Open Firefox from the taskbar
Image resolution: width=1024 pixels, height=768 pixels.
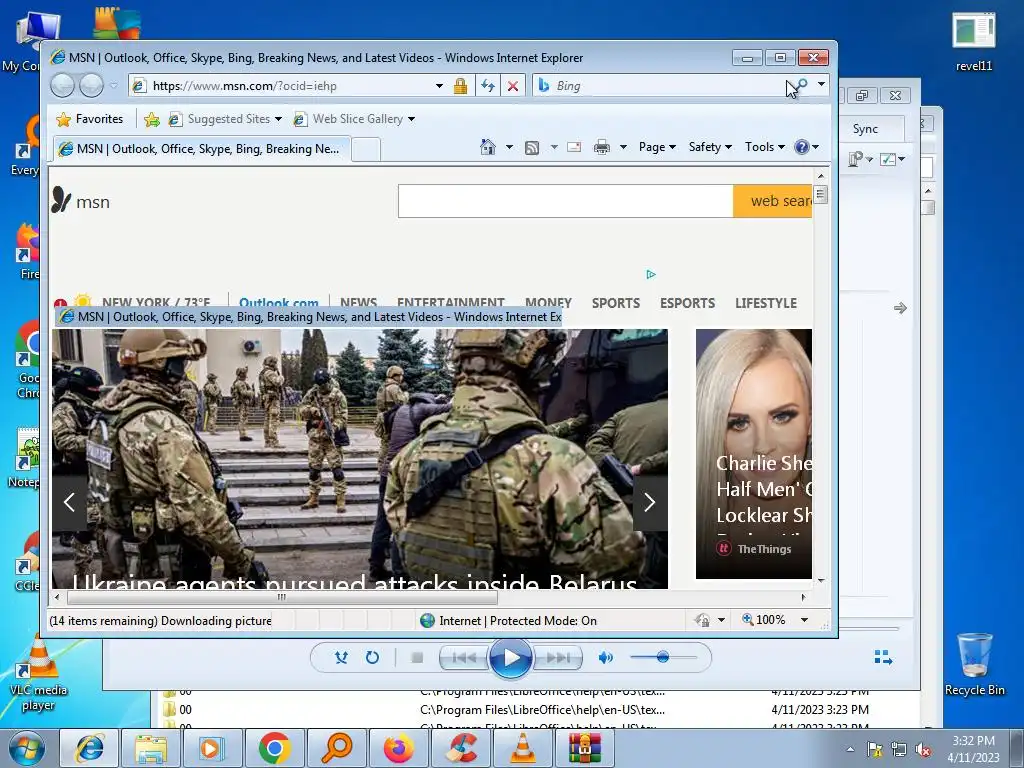coord(398,748)
